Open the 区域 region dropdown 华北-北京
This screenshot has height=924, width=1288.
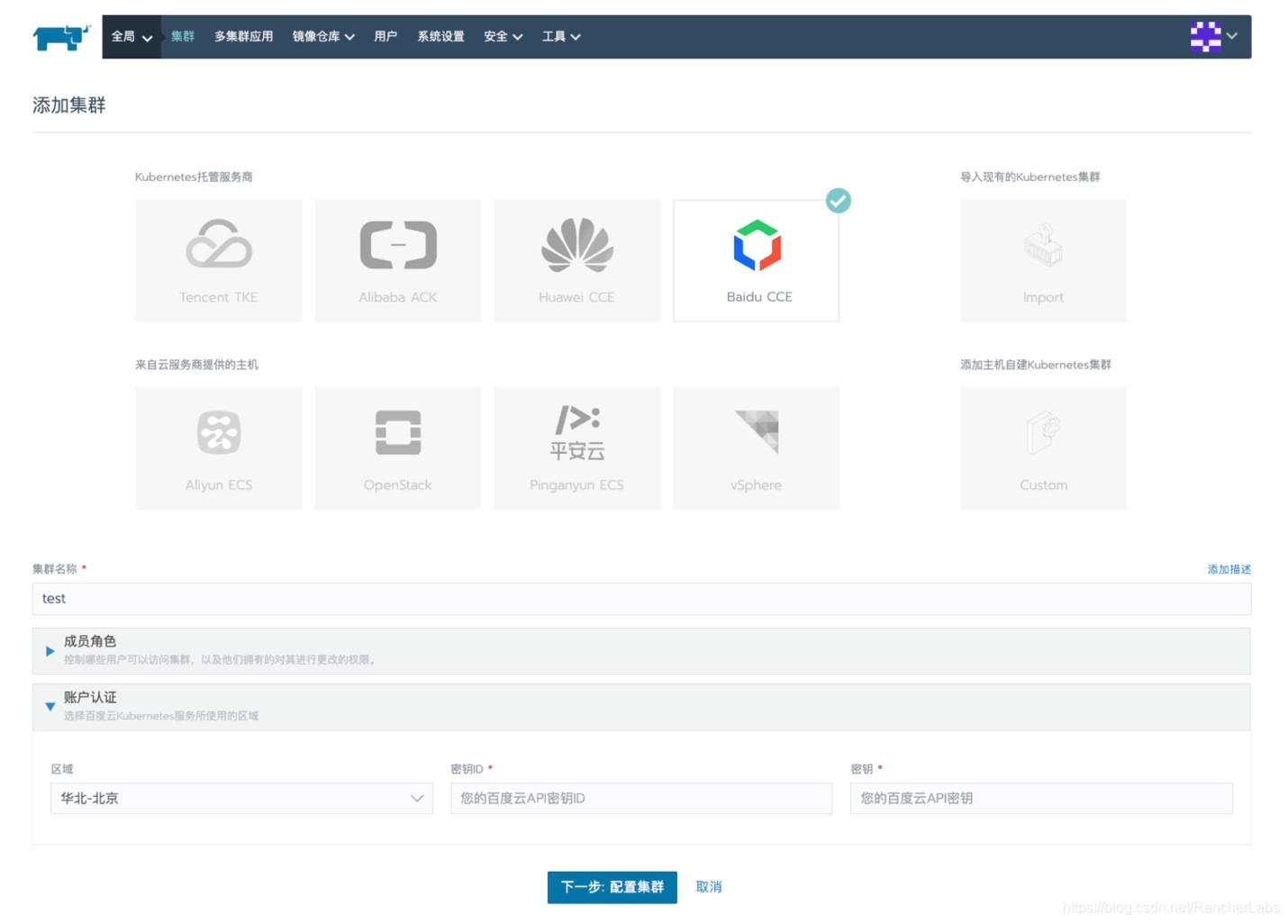241,799
